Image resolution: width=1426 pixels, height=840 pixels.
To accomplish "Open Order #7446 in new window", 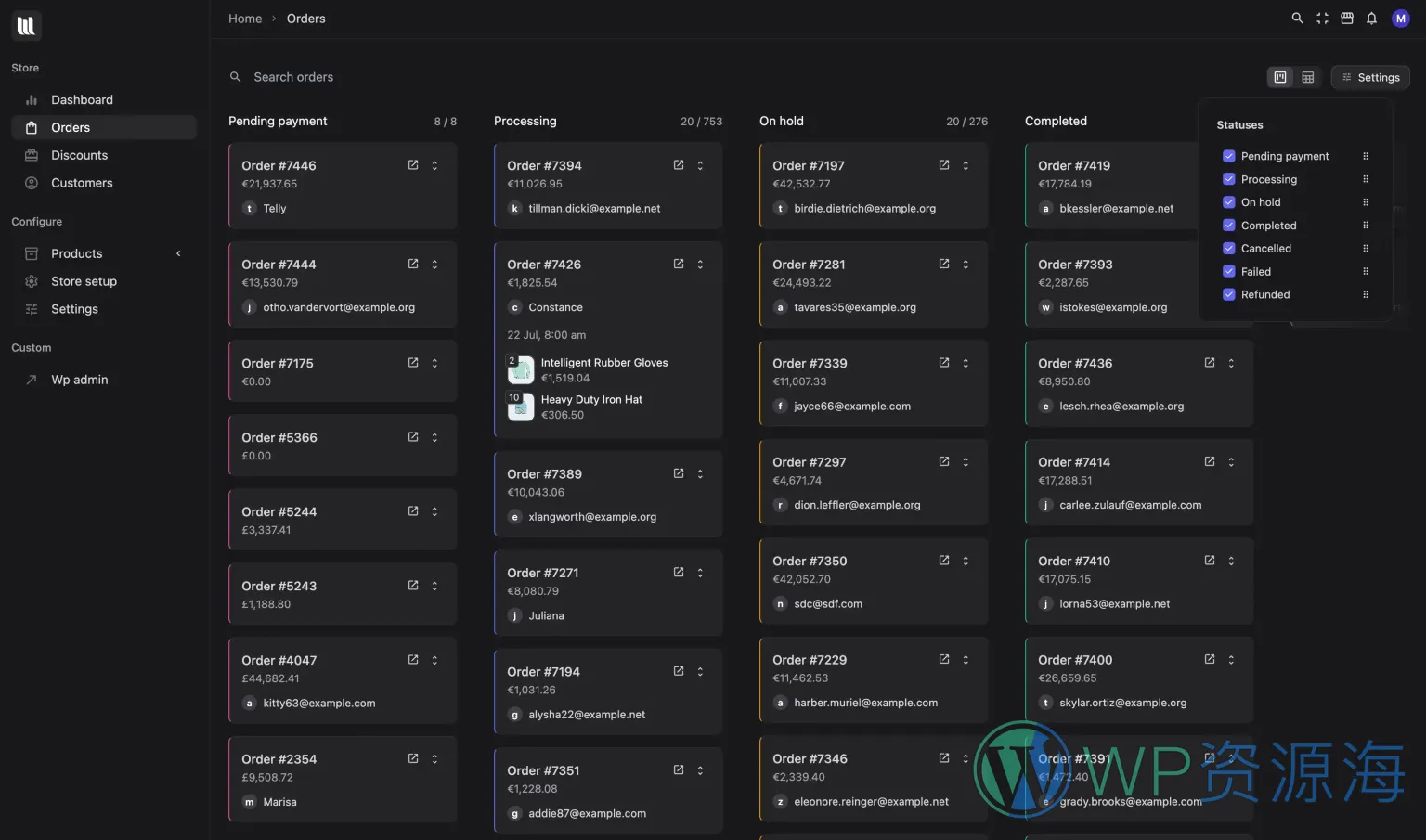I will (413, 165).
